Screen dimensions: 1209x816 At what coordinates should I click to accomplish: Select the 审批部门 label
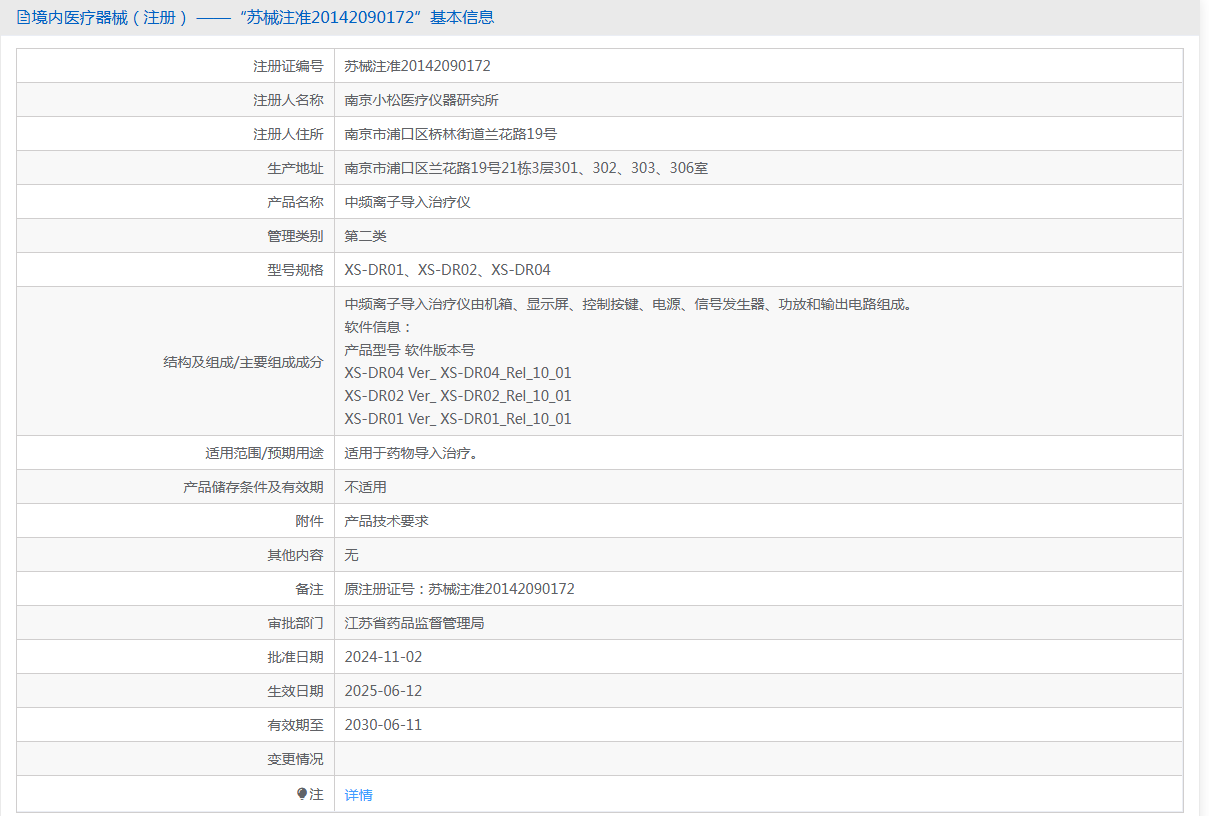(295, 623)
